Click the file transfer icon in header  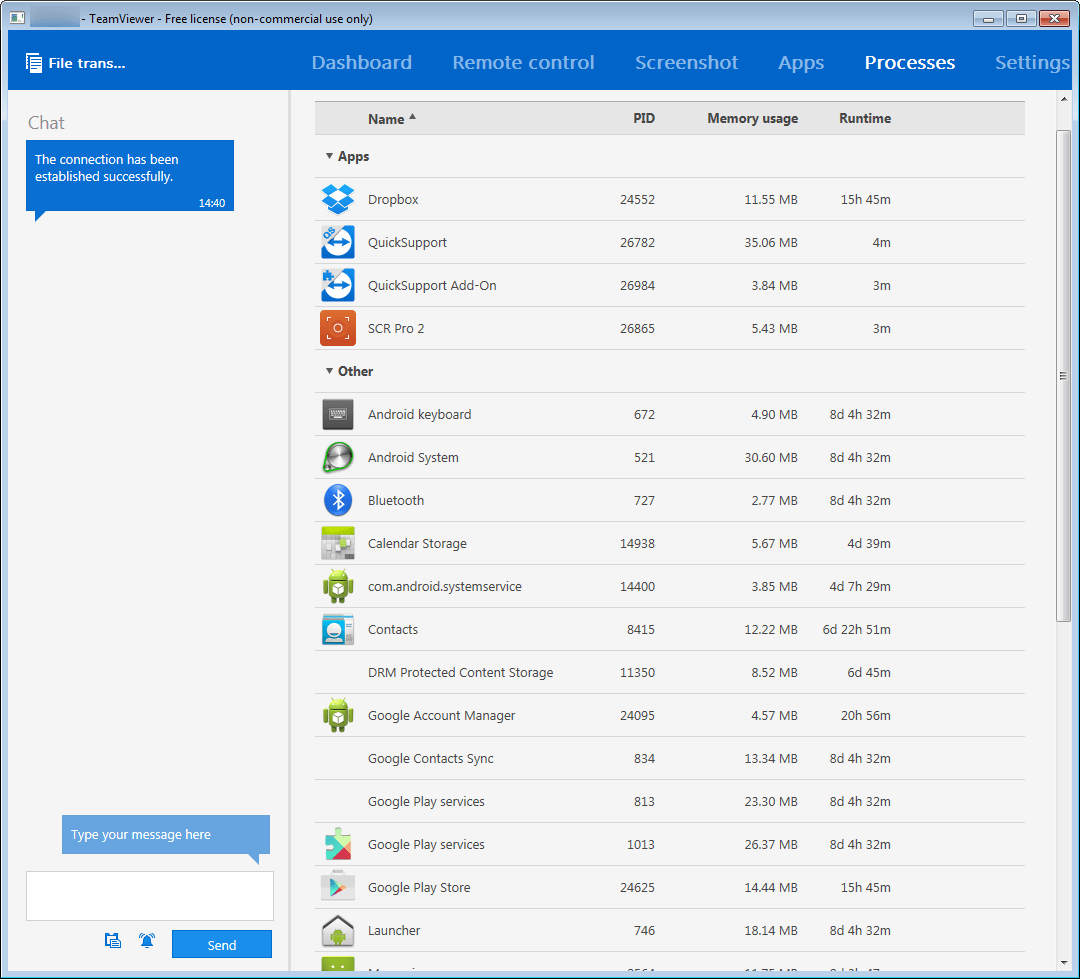[x=34, y=63]
